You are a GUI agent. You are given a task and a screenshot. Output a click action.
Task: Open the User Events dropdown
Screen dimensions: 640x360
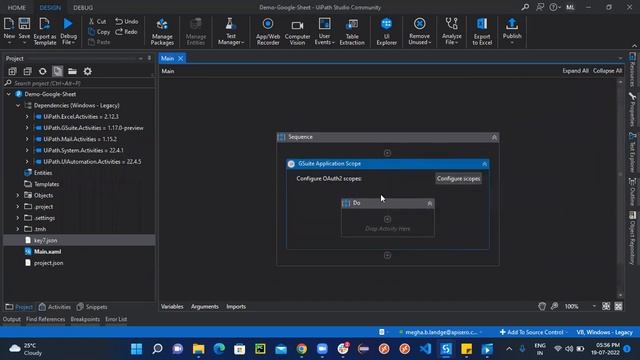tap(324, 31)
